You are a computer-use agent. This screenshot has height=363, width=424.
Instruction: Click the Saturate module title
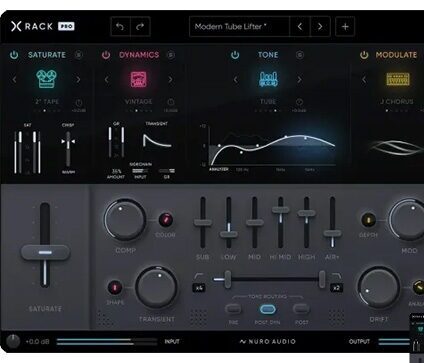(47, 55)
